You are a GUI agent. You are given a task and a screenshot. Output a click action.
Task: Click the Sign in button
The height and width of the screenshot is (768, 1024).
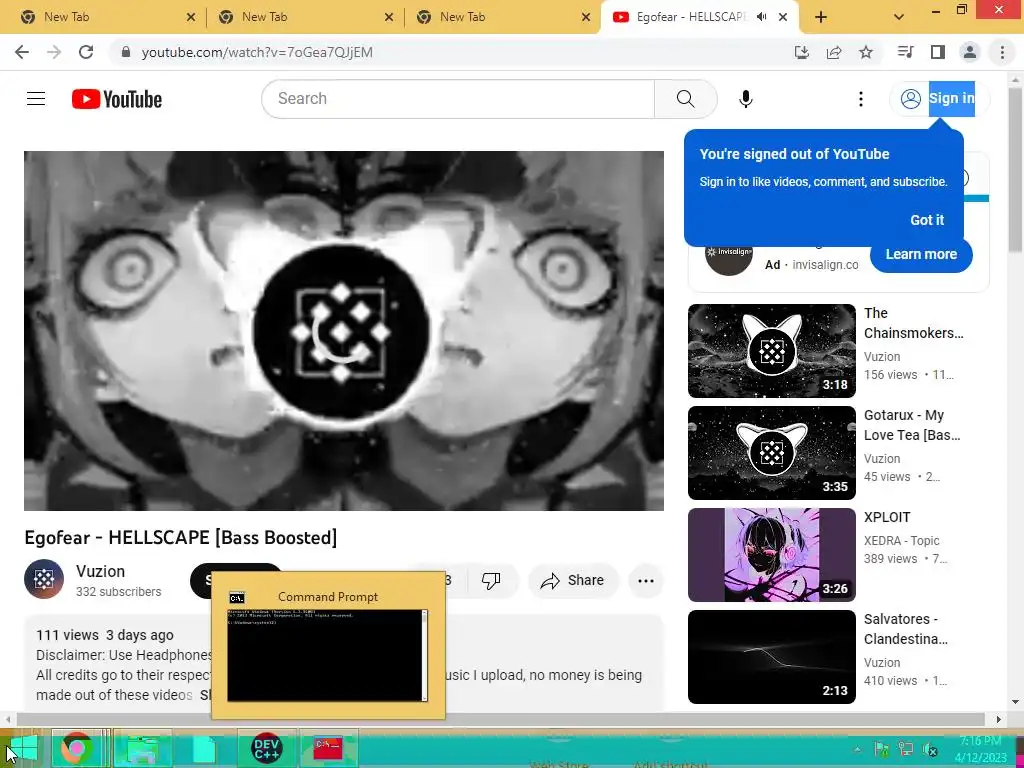[x=939, y=99]
